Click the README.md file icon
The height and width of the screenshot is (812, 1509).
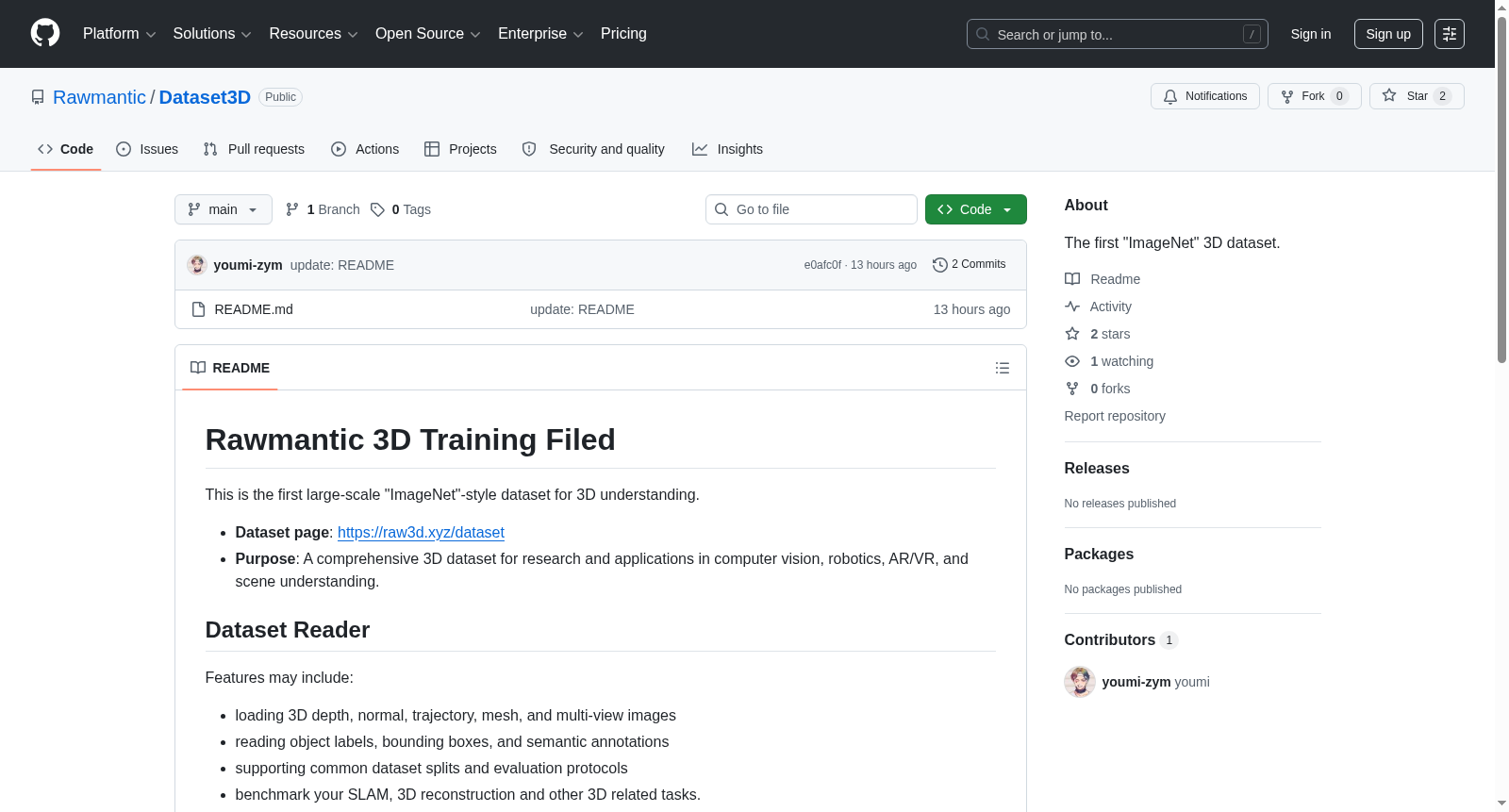click(x=198, y=309)
